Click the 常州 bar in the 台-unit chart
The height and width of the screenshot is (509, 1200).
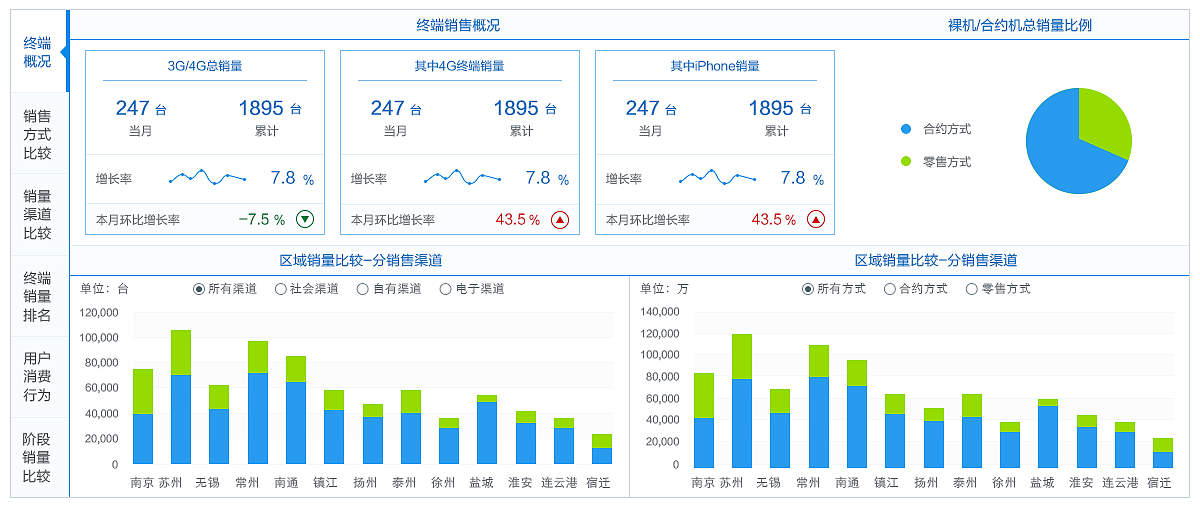coord(258,402)
